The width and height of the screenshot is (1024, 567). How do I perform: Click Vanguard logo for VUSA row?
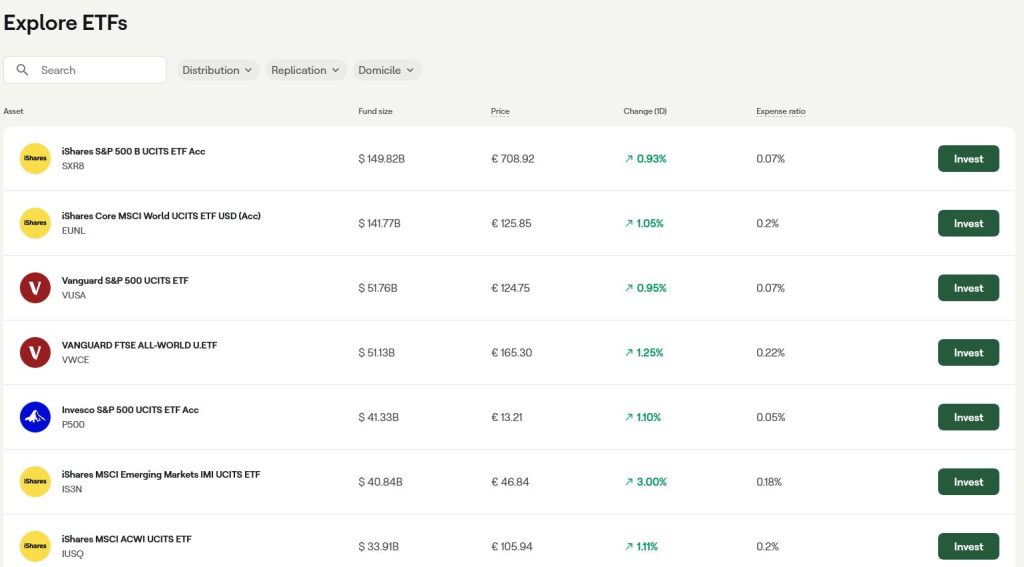pos(35,288)
